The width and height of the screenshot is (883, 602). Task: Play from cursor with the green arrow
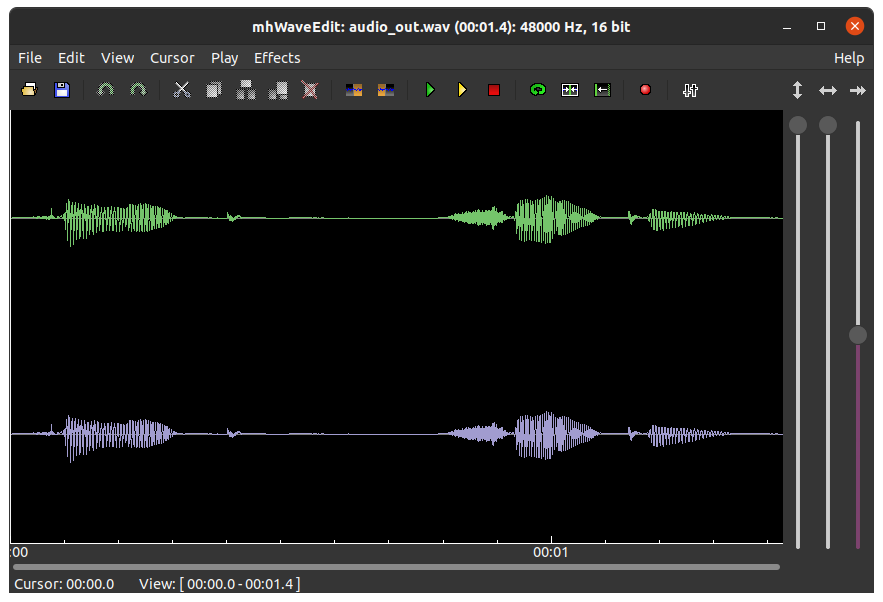coord(430,90)
